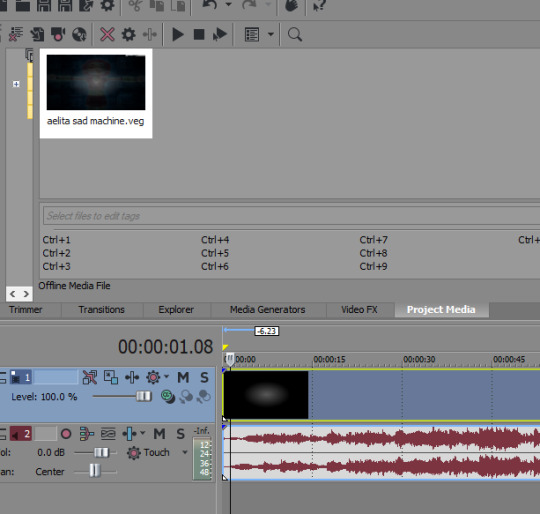
Task: Open the Redo history dropdown arrow
Action: (268, 4)
